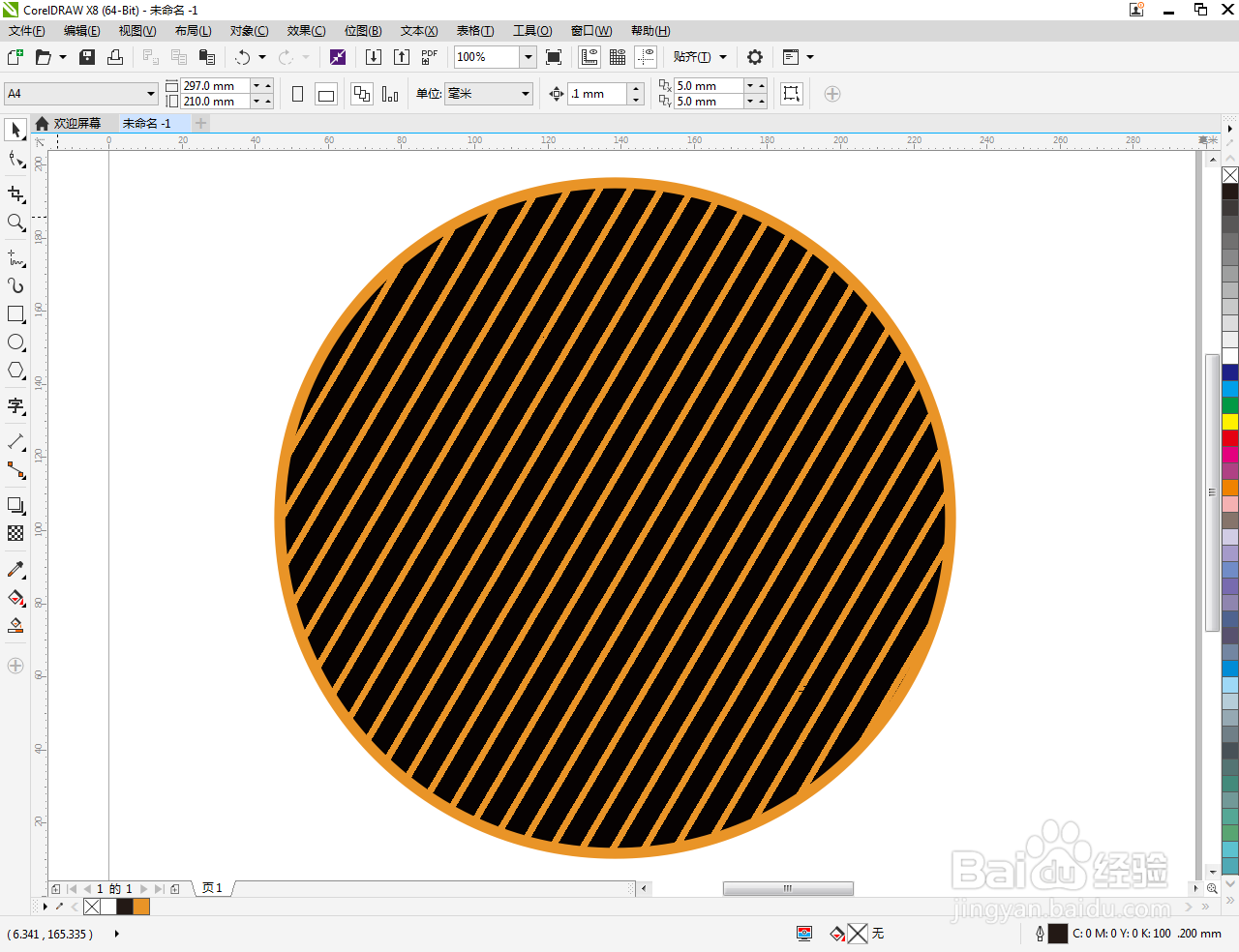Select the Rectangle tool
This screenshot has width=1239, height=952.
point(15,314)
